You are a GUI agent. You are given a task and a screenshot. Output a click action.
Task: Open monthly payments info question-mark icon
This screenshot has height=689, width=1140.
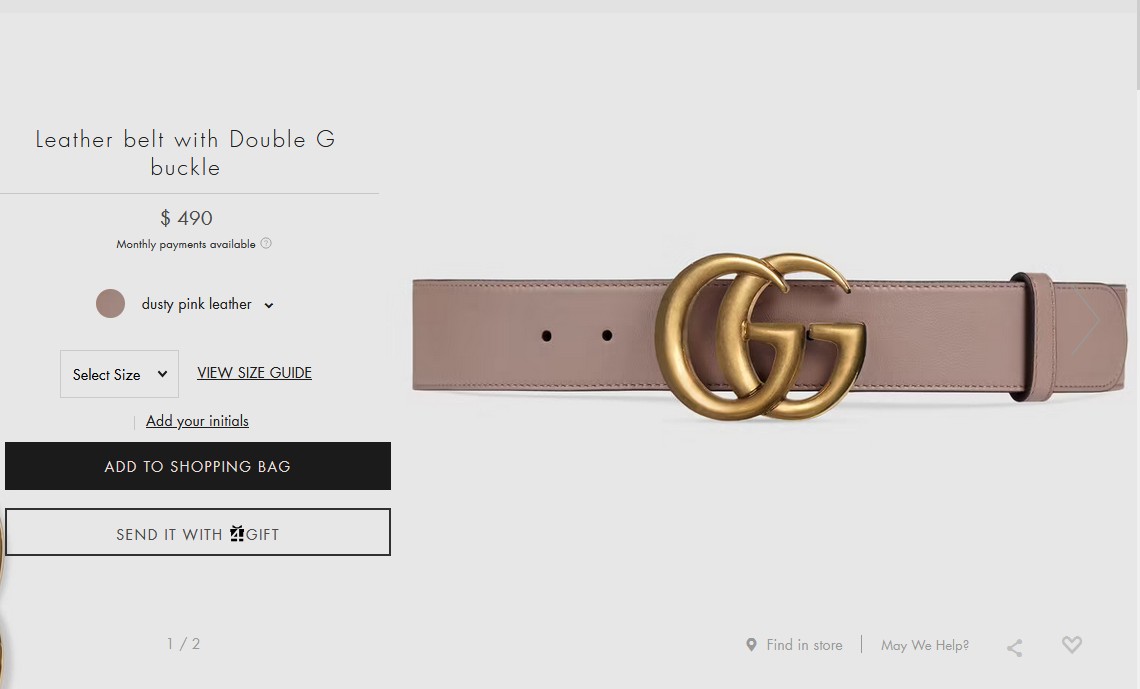(266, 243)
